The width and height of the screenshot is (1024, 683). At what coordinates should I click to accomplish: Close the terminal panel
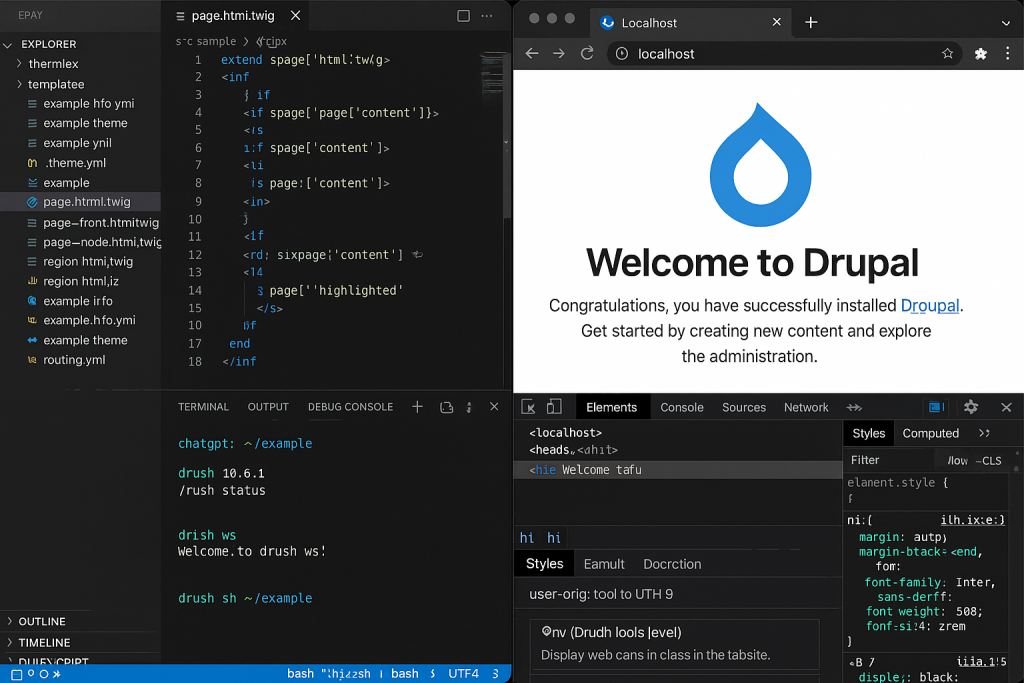tap(494, 407)
